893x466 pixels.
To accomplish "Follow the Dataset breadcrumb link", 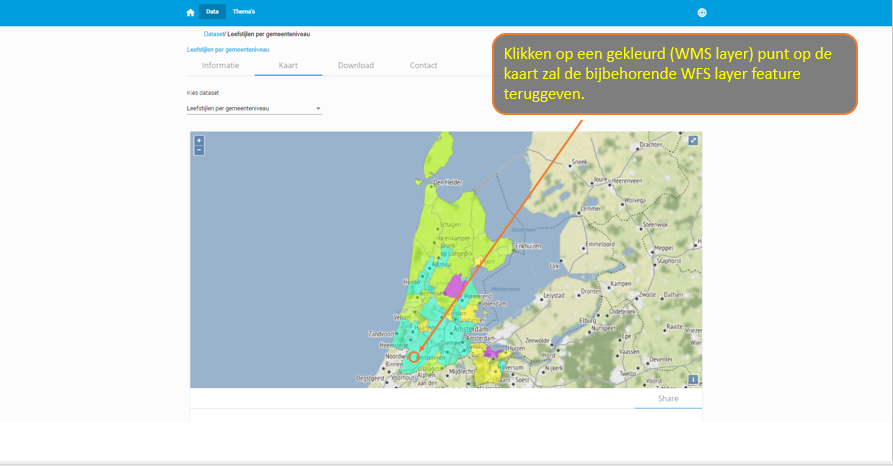I will coord(214,34).
